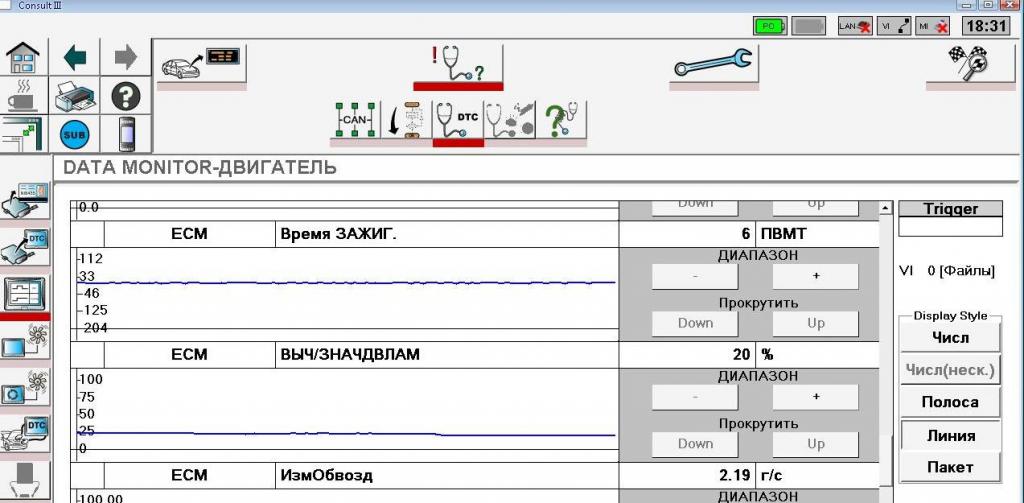
Task: Open the sidebar Data Monitor icon
Action: [x=24, y=294]
